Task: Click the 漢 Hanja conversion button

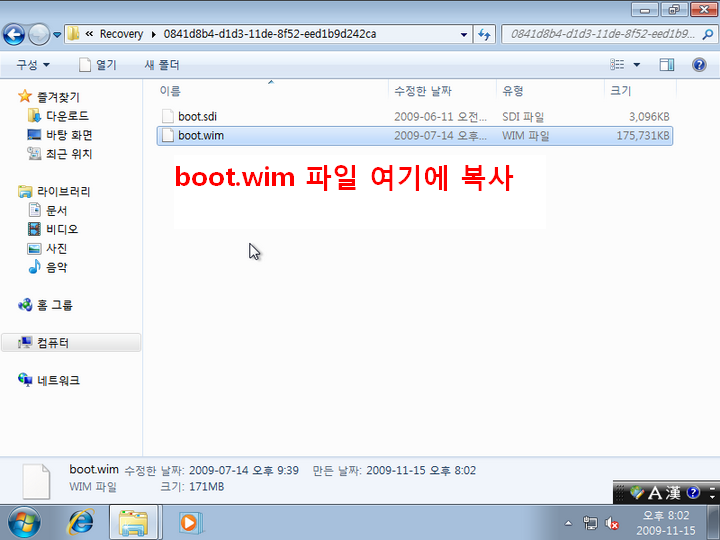Action: pyautogui.click(x=673, y=493)
